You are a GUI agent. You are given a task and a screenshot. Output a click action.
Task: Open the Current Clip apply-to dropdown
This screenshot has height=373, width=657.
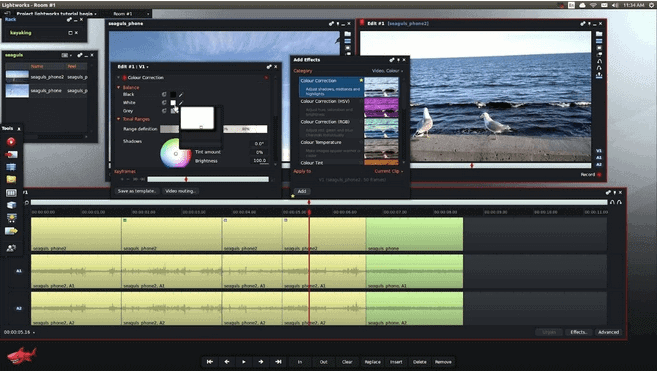click(x=388, y=171)
